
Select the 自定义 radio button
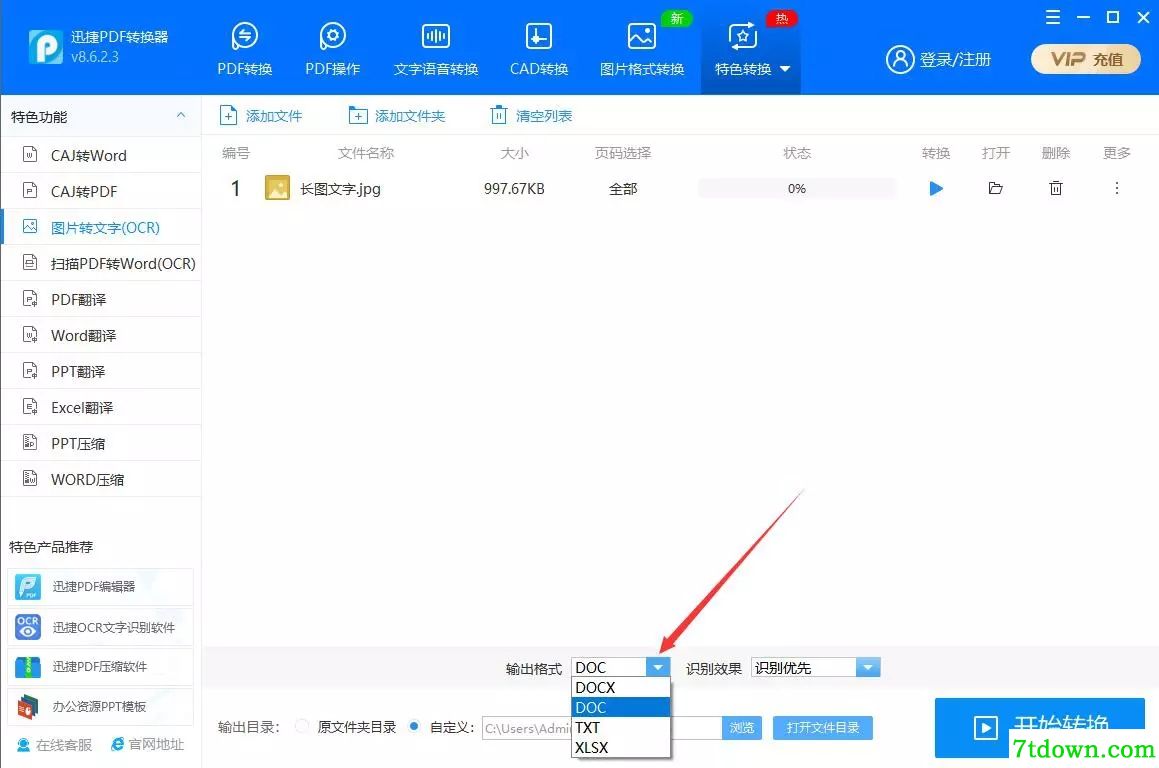(x=414, y=727)
